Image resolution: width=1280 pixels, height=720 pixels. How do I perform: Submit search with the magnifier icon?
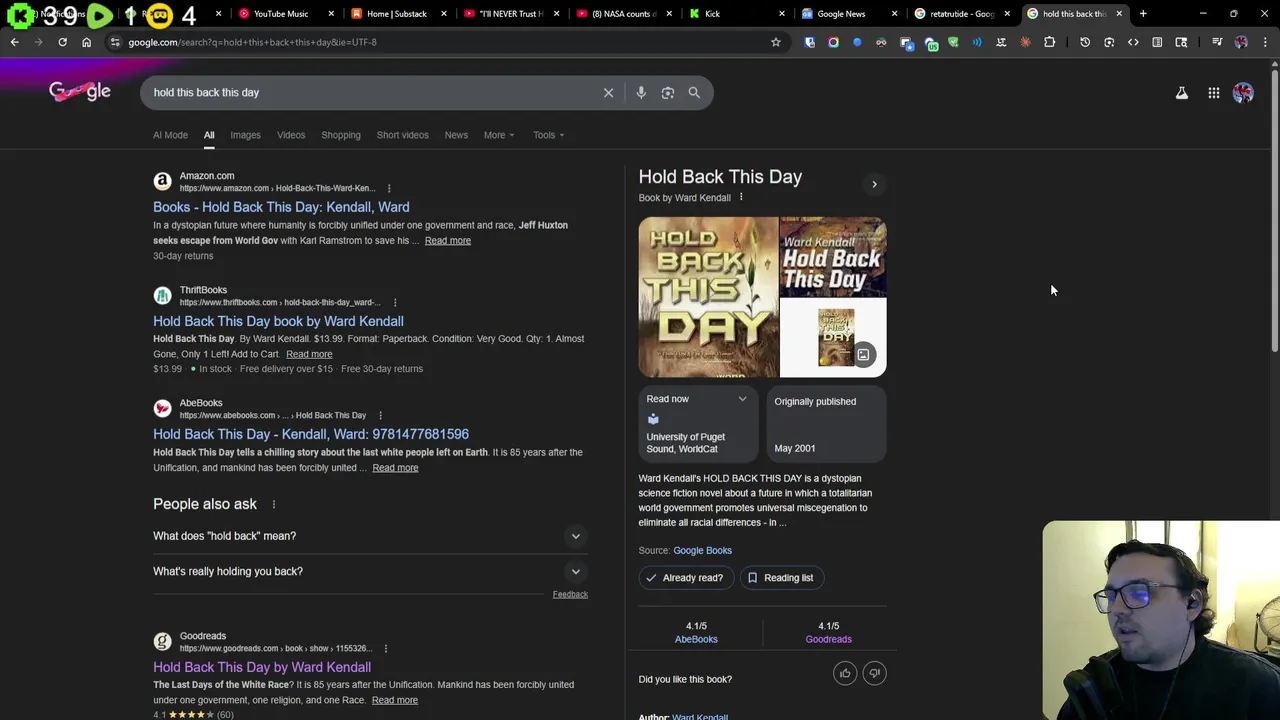pyautogui.click(x=694, y=92)
